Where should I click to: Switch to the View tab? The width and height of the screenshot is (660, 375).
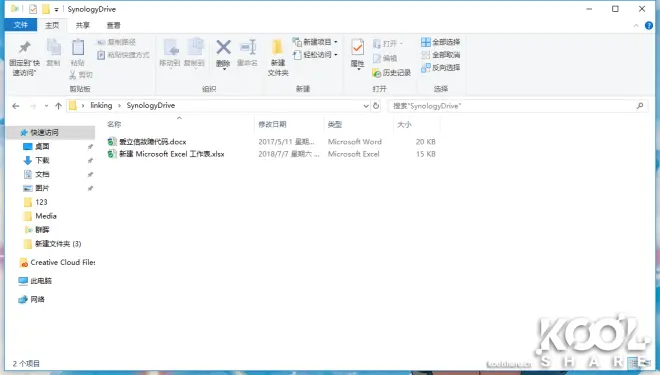[113, 25]
